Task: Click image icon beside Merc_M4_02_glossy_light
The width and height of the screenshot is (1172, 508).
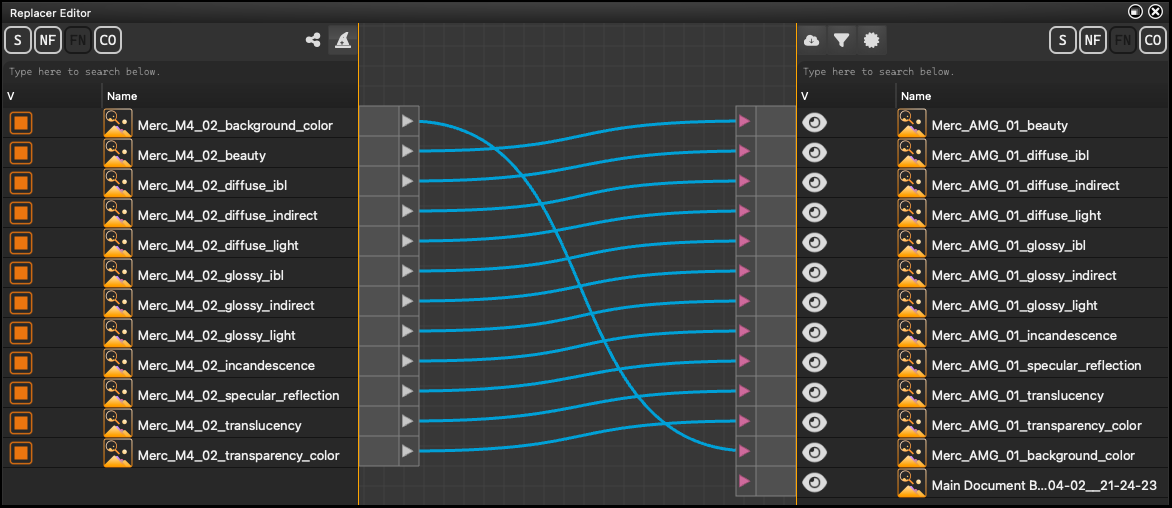Action: [x=117, y=334]
